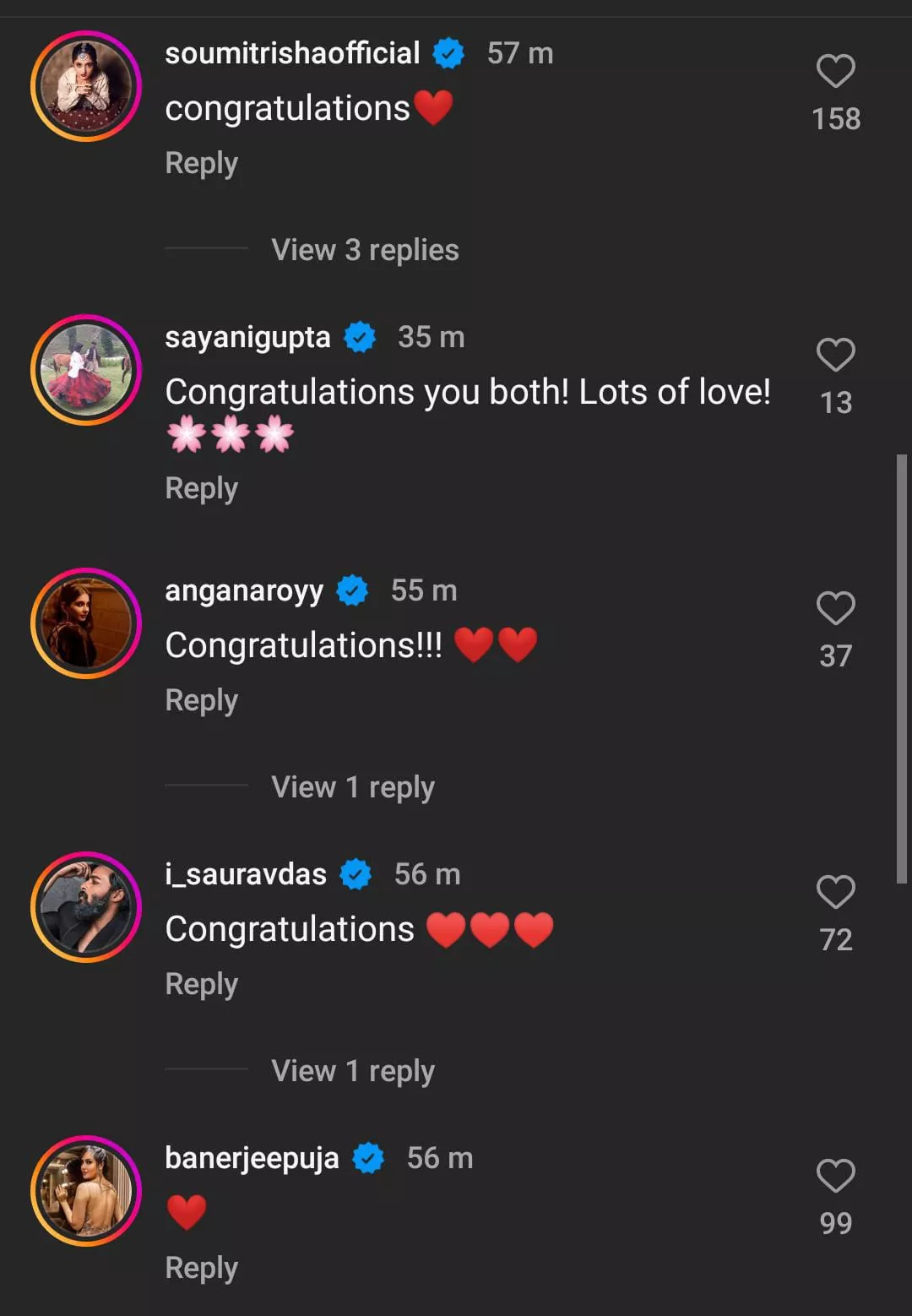Open i_sauravdas username link
This screenshot has width=912, height=1316.
(x=245, y=874)
